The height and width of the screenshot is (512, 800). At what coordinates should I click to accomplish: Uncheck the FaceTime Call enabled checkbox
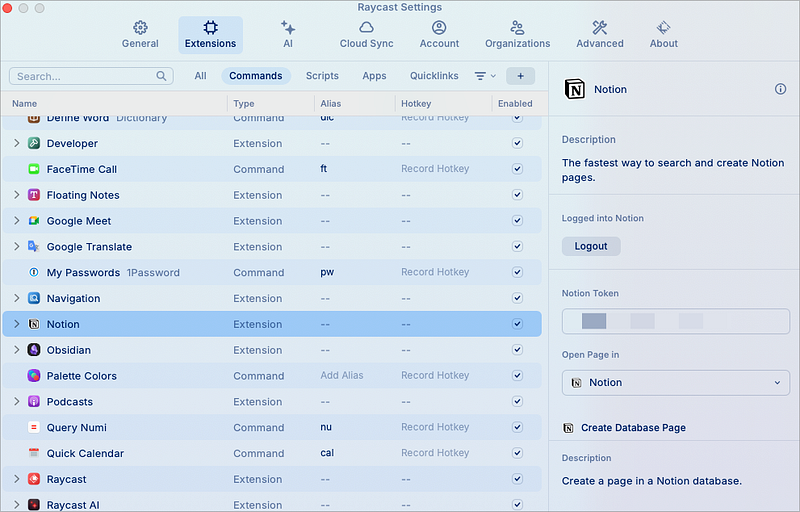pyautogui.click(x=517, y=169)
